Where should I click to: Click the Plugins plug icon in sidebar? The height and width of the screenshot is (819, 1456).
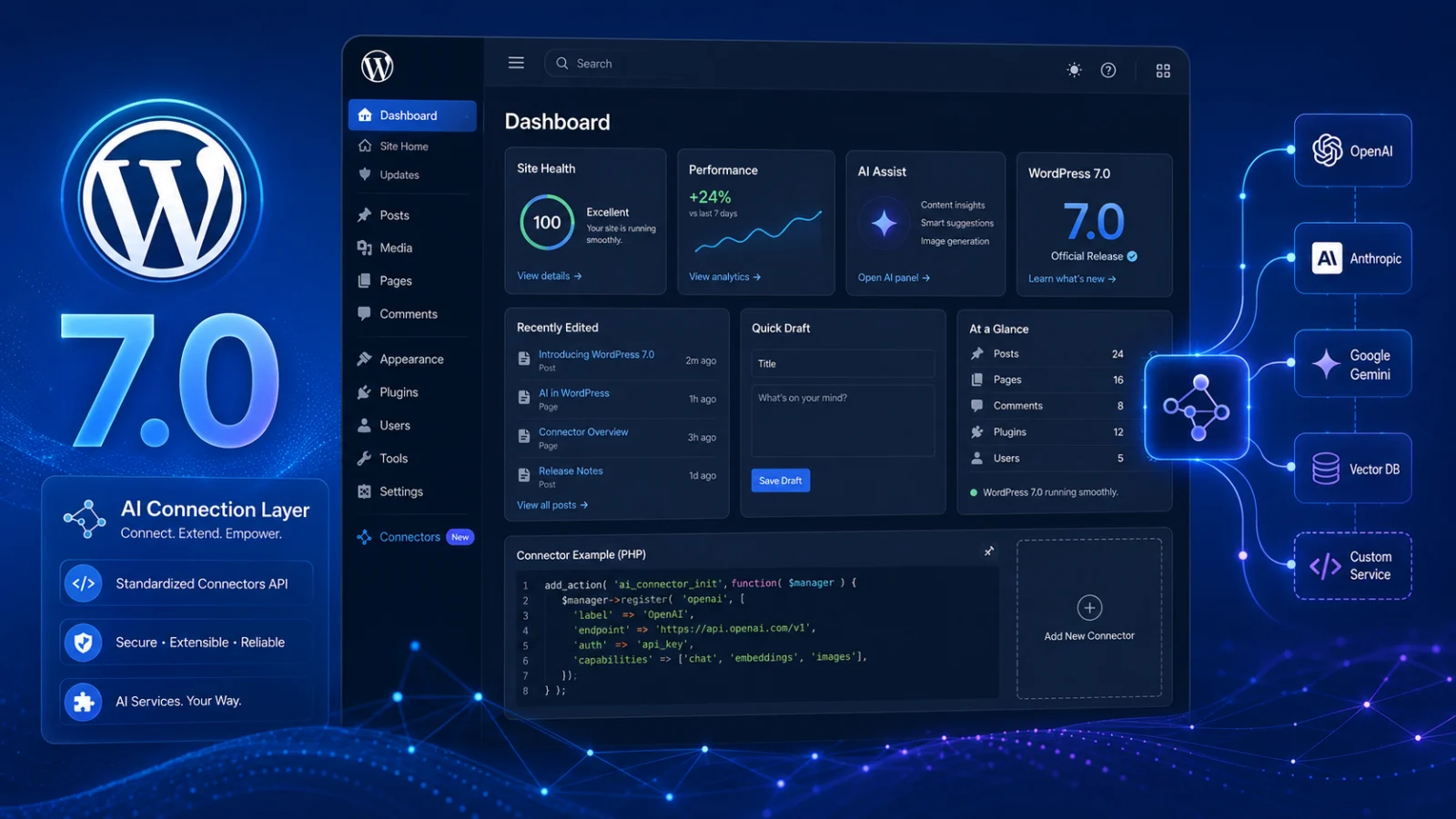click(365, 392)
